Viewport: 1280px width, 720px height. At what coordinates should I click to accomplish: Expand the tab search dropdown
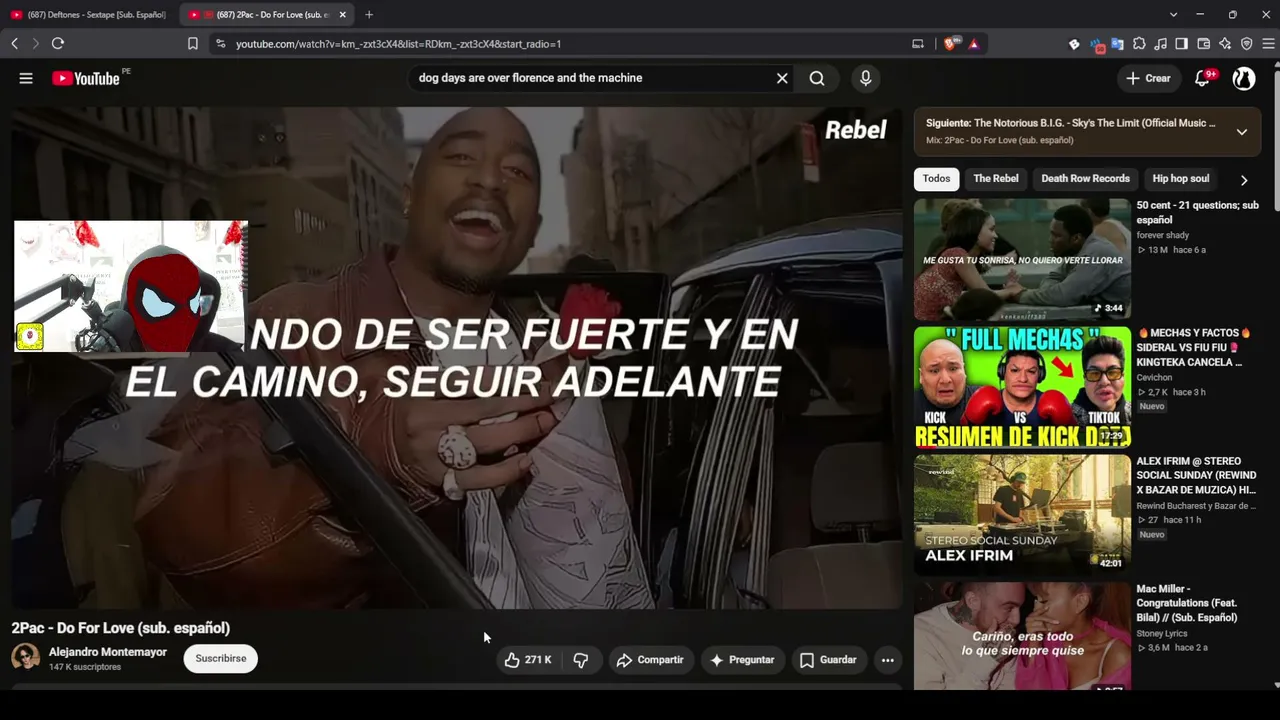pos(1173,15)
